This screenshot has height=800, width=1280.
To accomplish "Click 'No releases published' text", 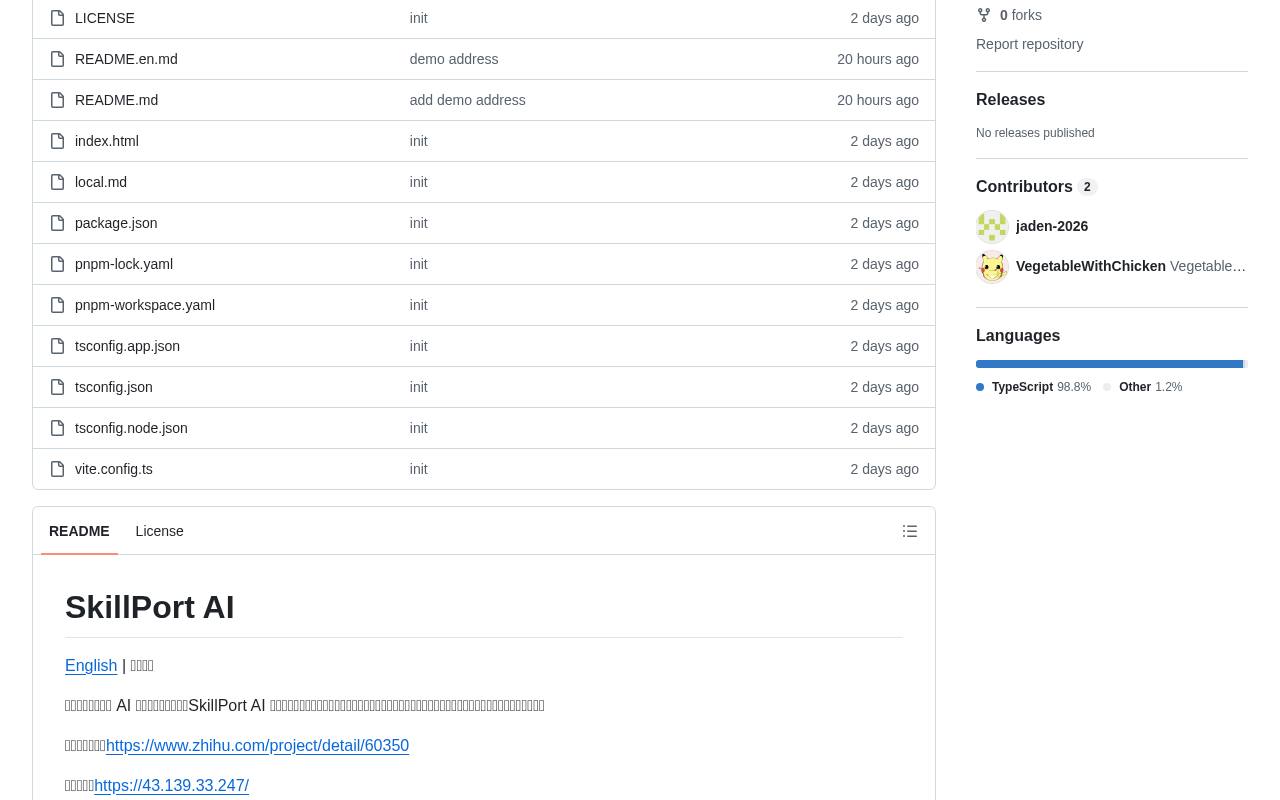I will click(1035, 133).
